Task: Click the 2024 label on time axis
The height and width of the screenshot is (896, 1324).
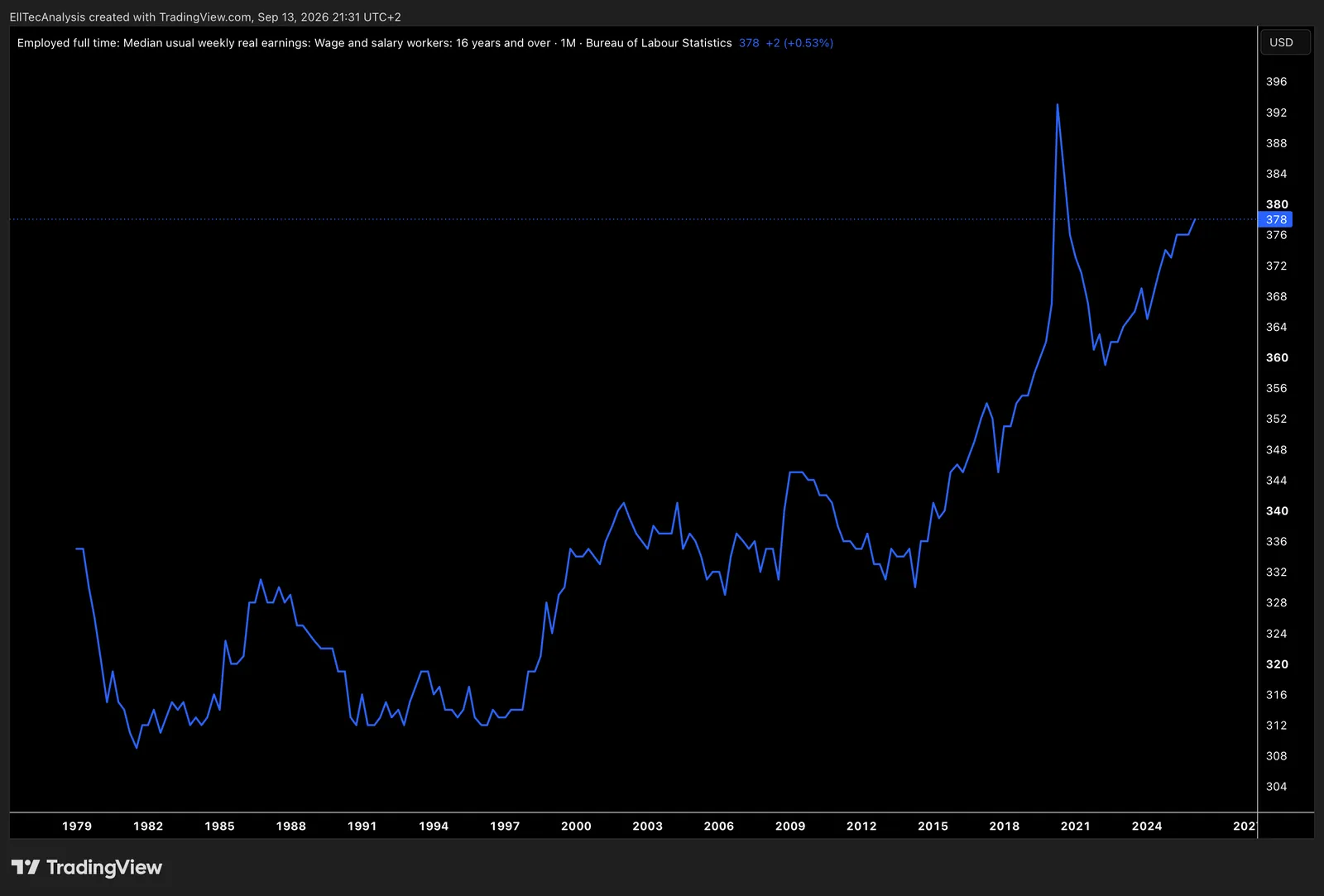Action: pyautogui.click(x=1147, y=826)
